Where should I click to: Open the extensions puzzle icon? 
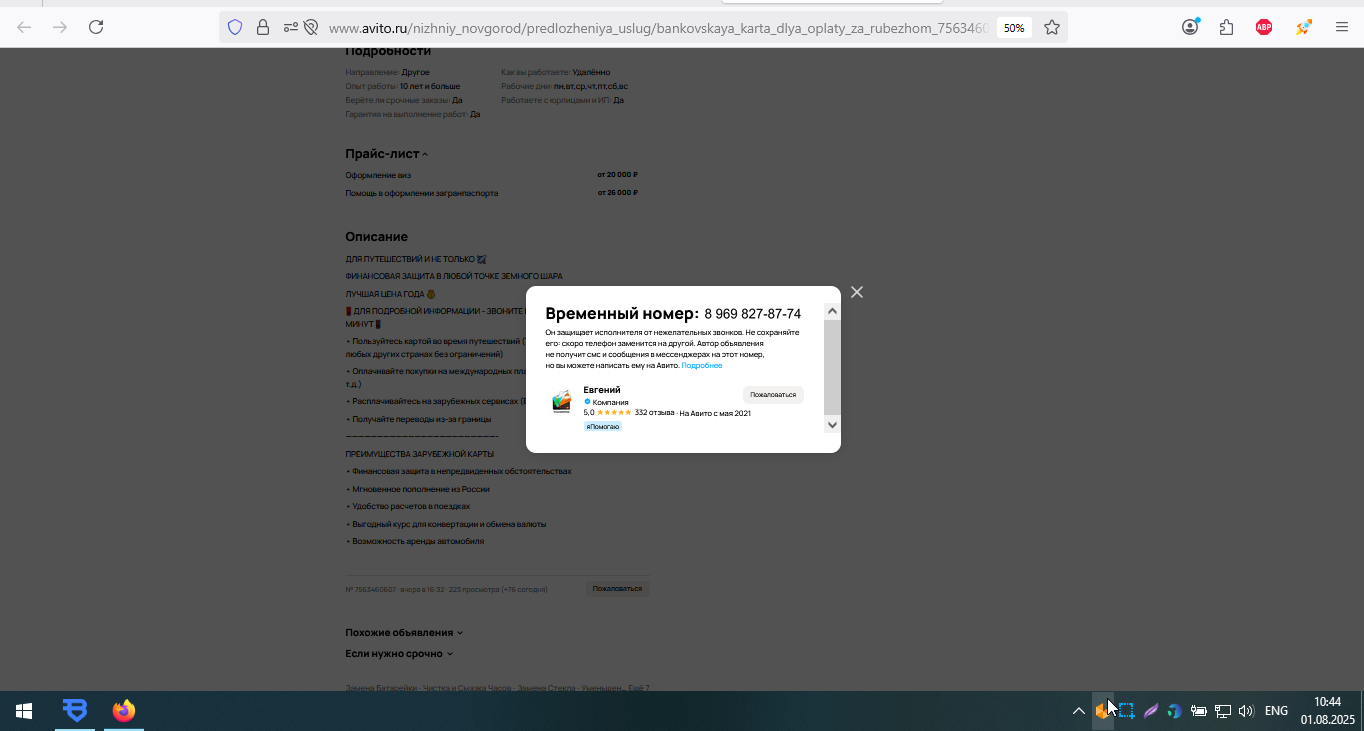1227,28
